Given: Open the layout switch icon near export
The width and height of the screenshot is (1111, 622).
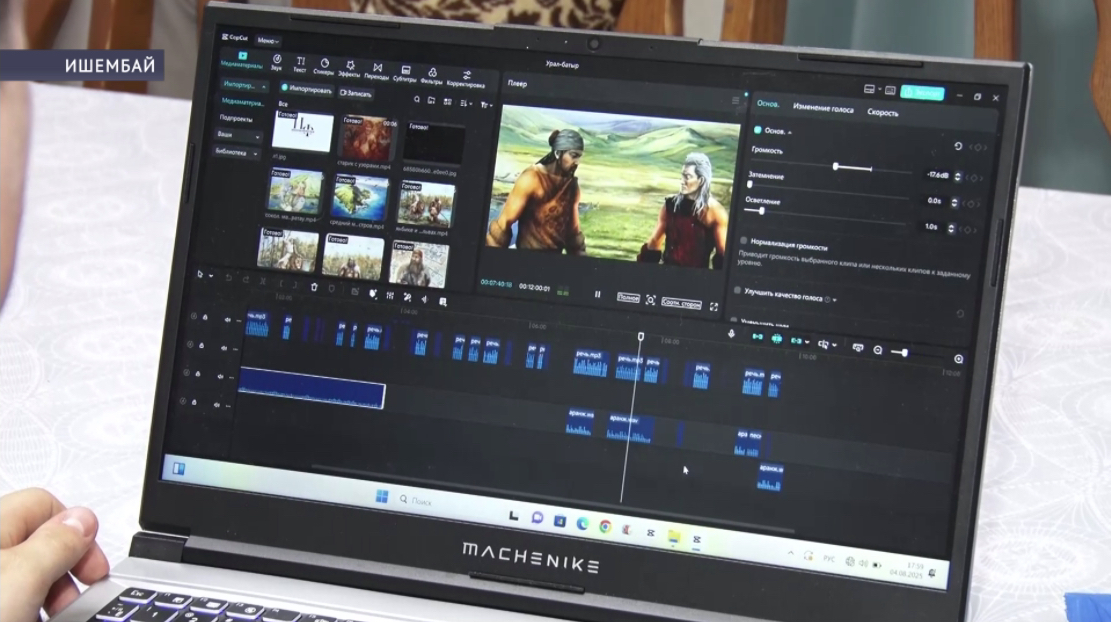Looking at the screenshot, I should click(x=869, y=89).
